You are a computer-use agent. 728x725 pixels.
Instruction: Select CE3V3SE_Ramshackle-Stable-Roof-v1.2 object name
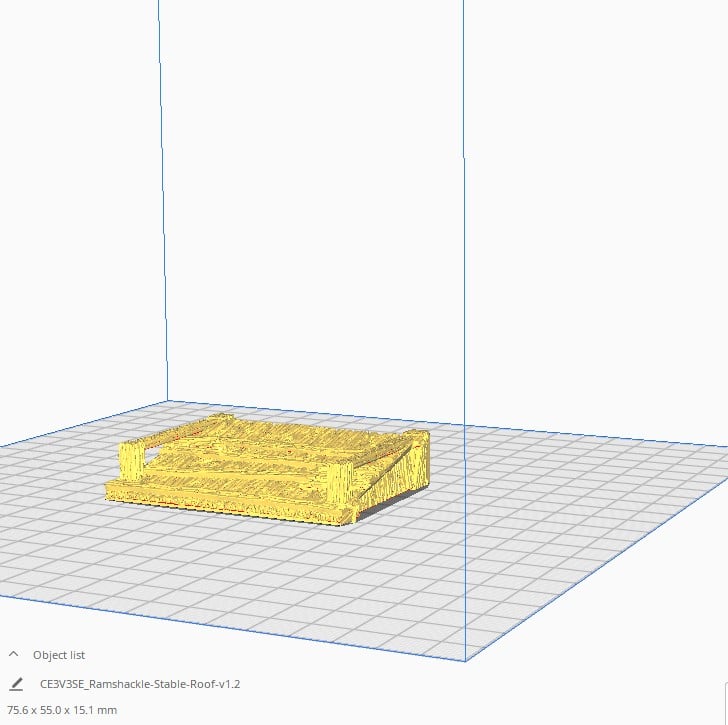(140, 684)
